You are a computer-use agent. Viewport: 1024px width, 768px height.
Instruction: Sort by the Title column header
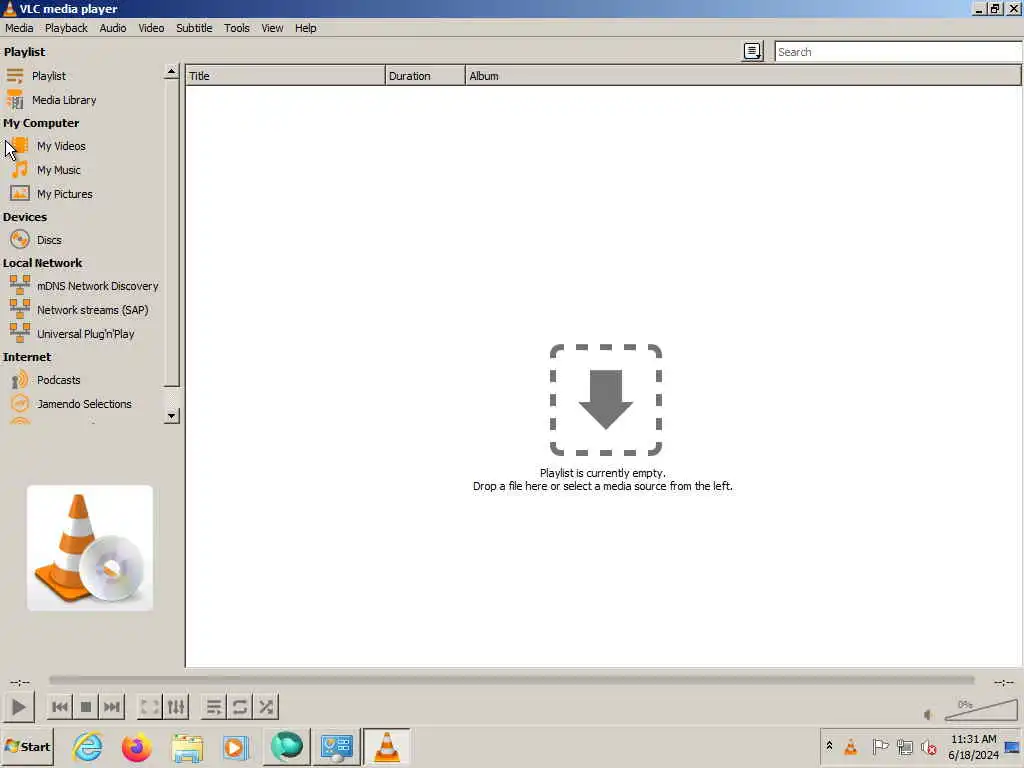click(285, 76)
